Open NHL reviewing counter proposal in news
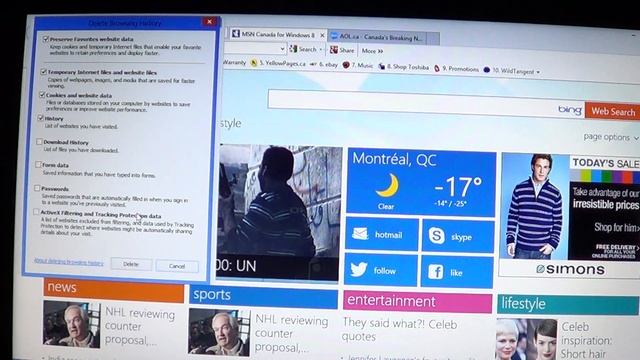 click(140, 327)
